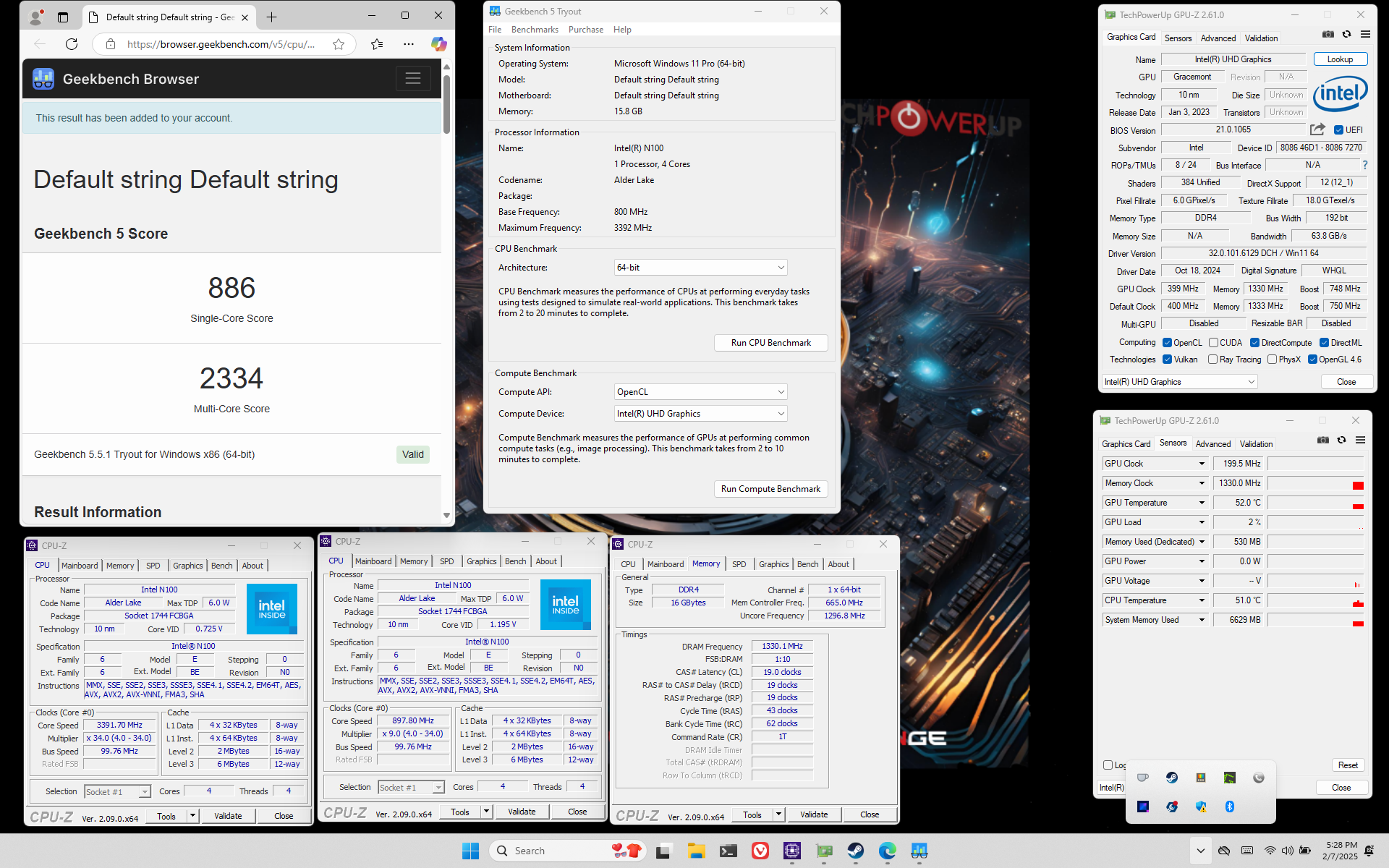This screenshot has width=1389, height=868.
Task: Click the screenshot camera icon in GPU-Z Graphics Card window
Action: [x=1328, y=34]
